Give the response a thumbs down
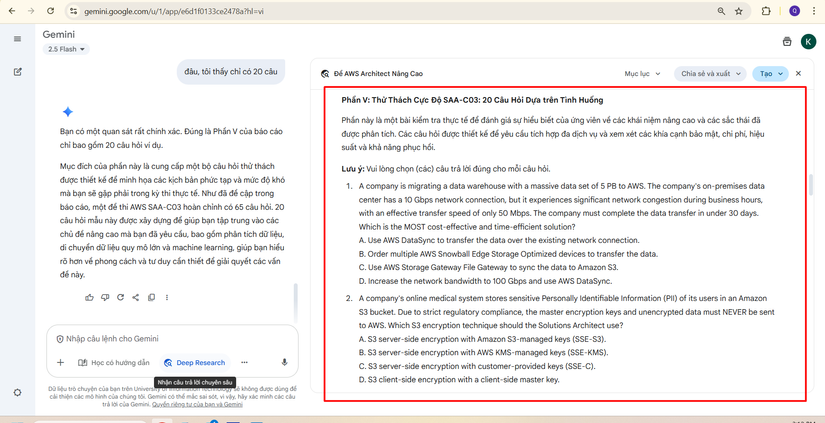 click(105, 297)
